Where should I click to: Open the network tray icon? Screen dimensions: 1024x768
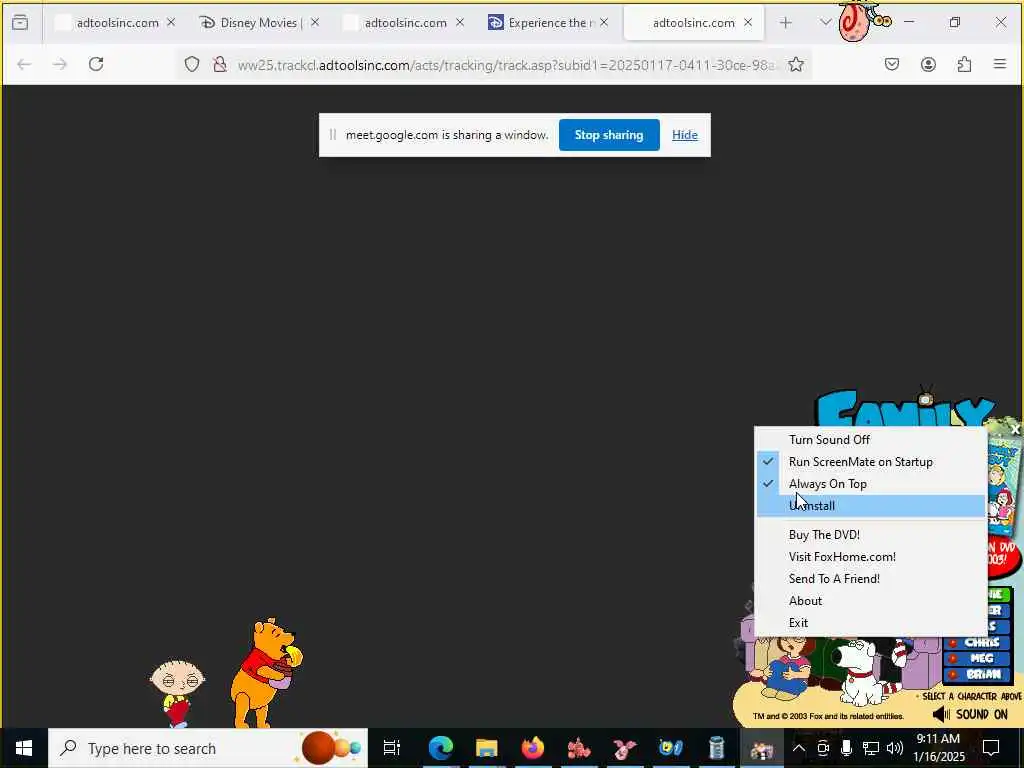[871, 748]
